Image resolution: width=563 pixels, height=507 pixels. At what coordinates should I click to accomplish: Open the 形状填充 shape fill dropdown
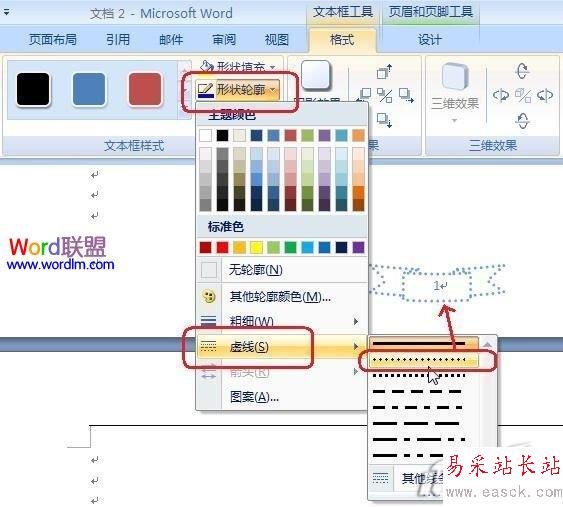pos(238,66)
